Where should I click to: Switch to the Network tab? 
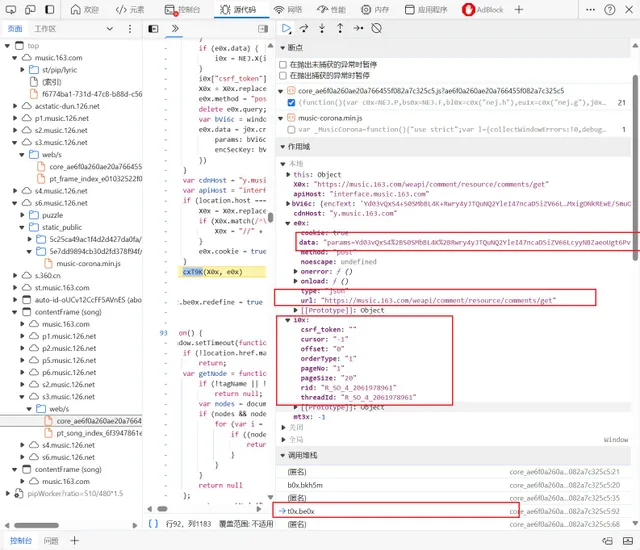click(288, 9)
